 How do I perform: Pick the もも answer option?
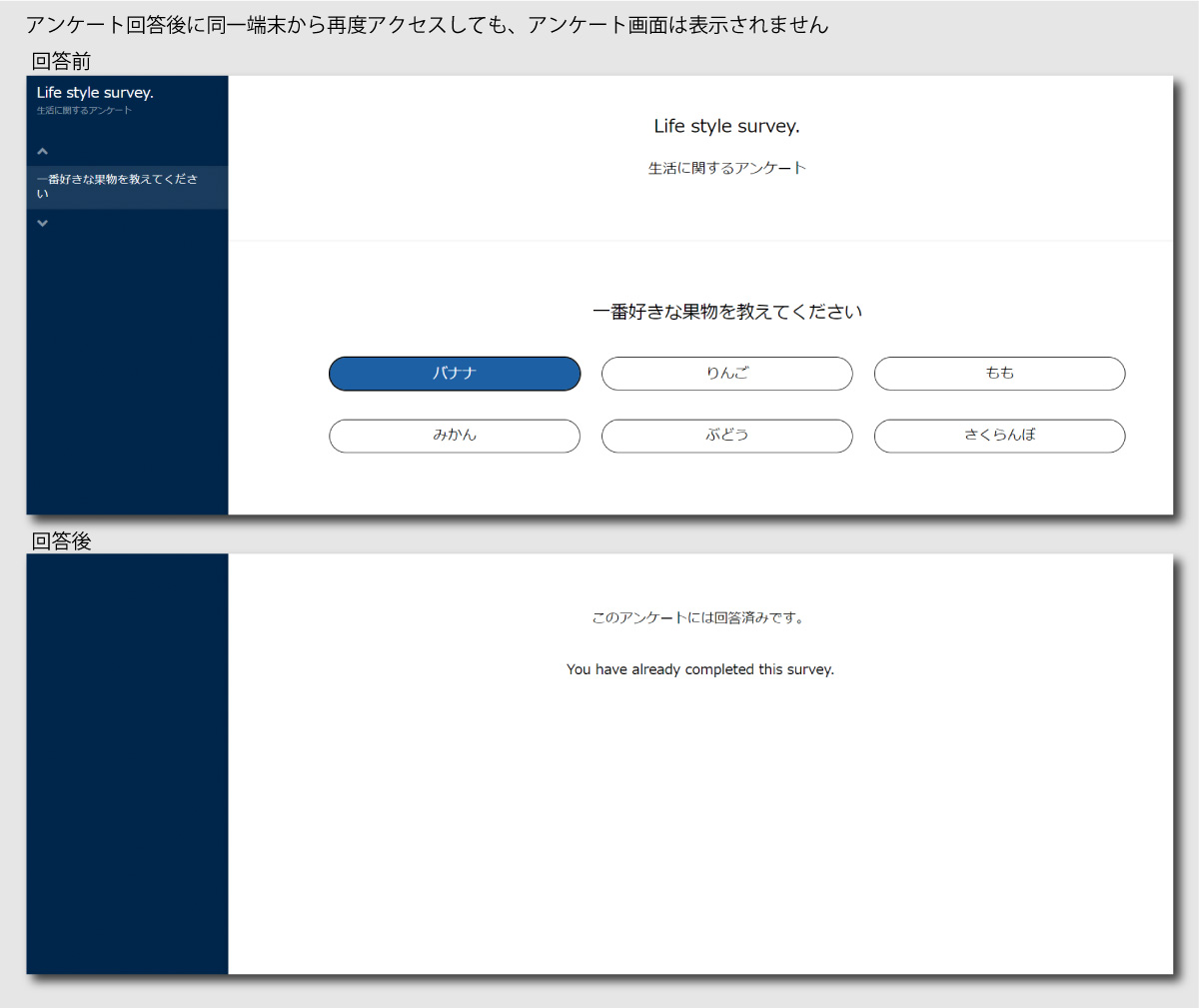coord(999,374)
